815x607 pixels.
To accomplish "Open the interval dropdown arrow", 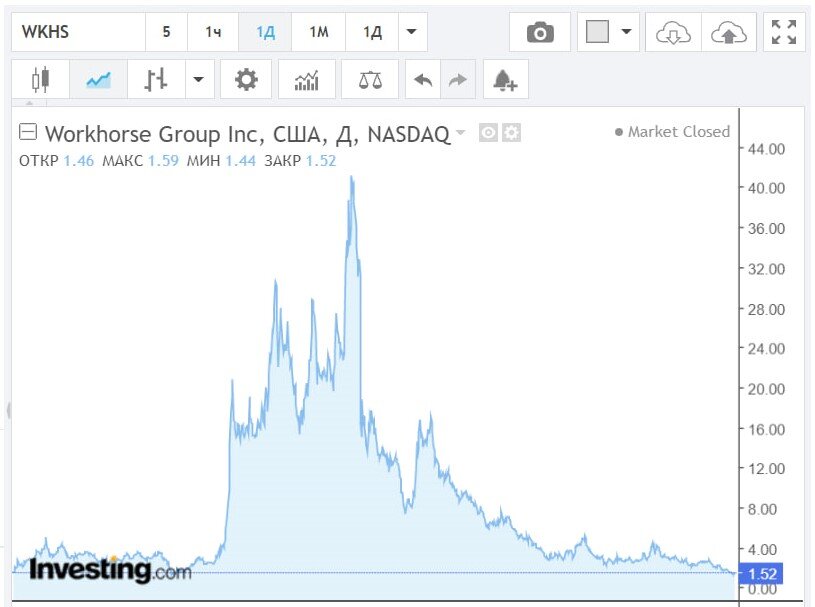I will click(x=412, y=32).
